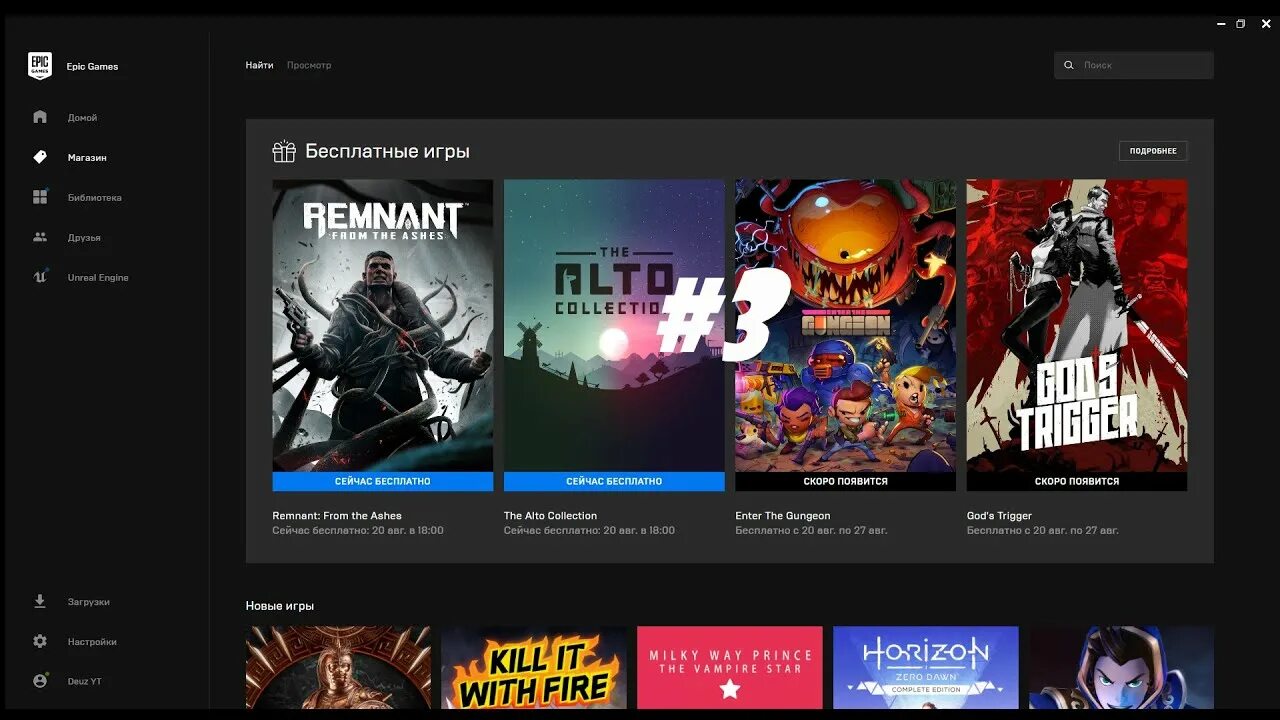This screenshot has height=720, width=1280.
Task: Click Alto Collection's Сейчас бесплатно date text
Action: pos(589,531)
